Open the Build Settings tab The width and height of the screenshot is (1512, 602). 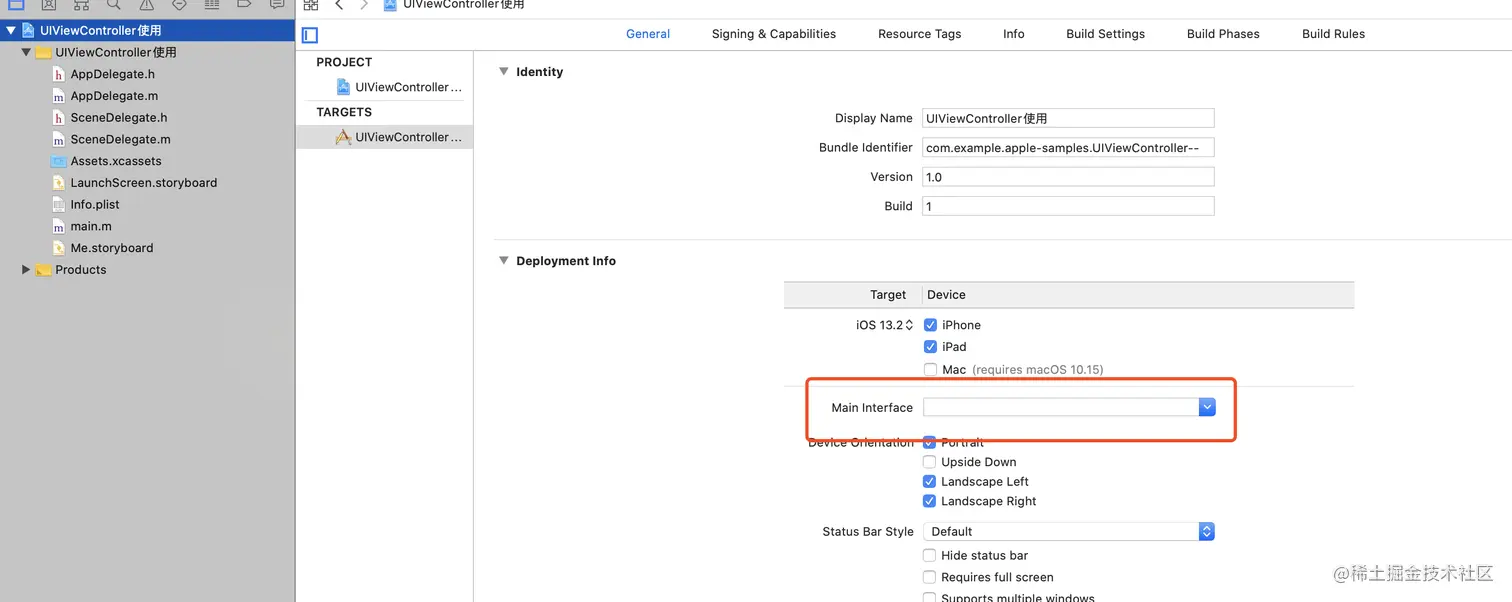coord(1105,34)
